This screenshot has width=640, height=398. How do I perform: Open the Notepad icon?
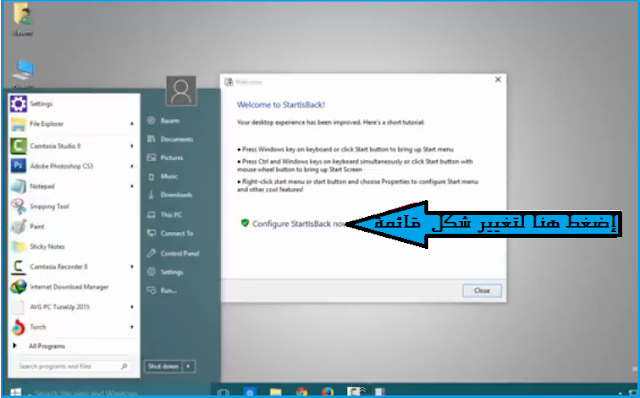point(19,186)
